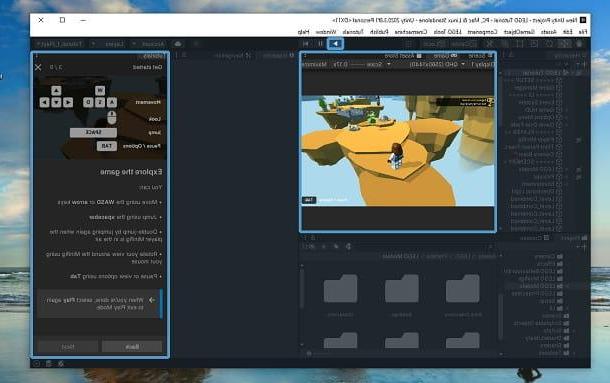Open the Window menu

326,32
